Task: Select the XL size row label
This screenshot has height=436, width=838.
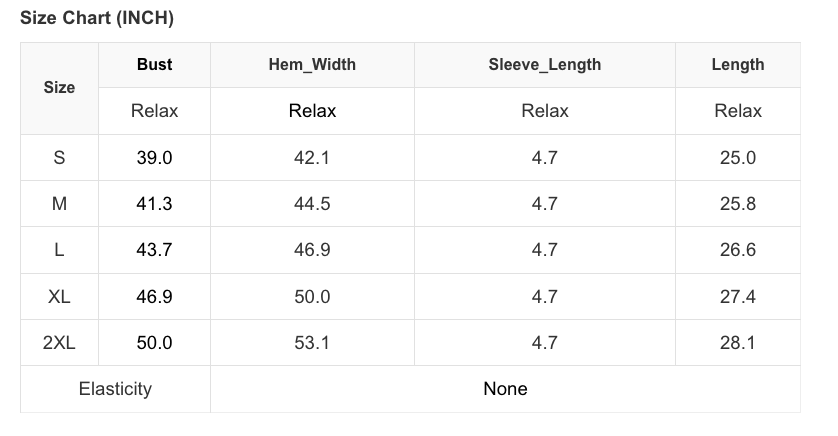Action: click(x=59, y=297)
